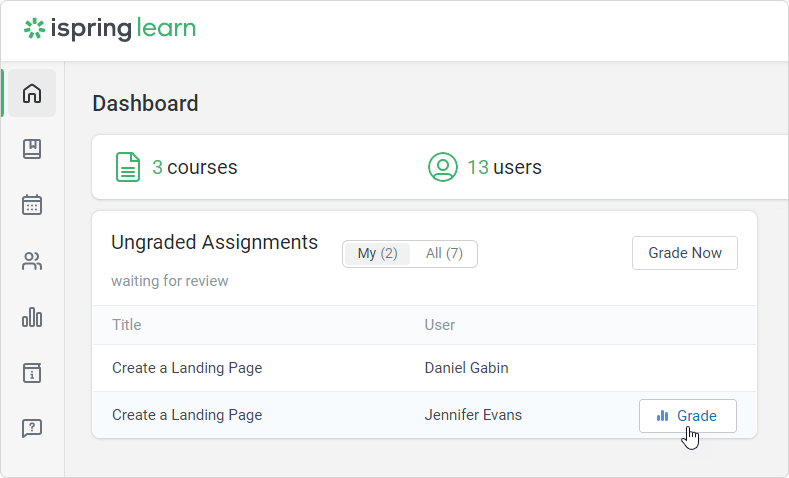Click the Title column header

coord(127,325)
